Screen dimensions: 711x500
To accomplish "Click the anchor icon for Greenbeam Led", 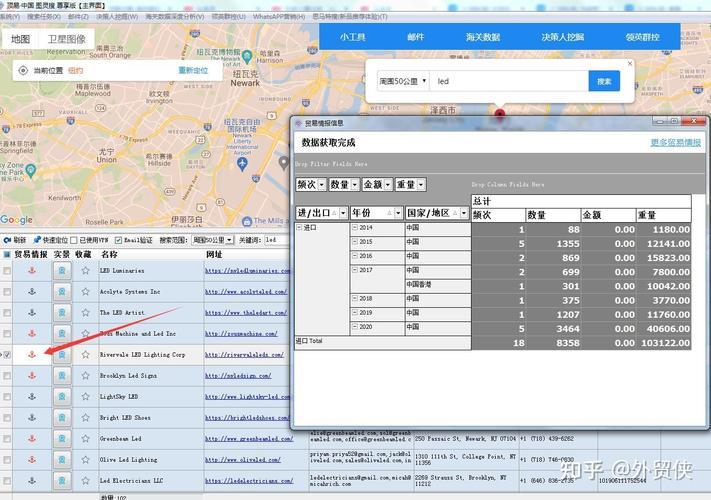I will (32, 438).
